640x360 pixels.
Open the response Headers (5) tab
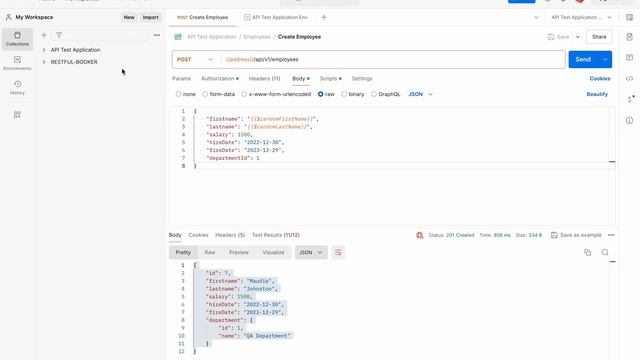point(230,235)
